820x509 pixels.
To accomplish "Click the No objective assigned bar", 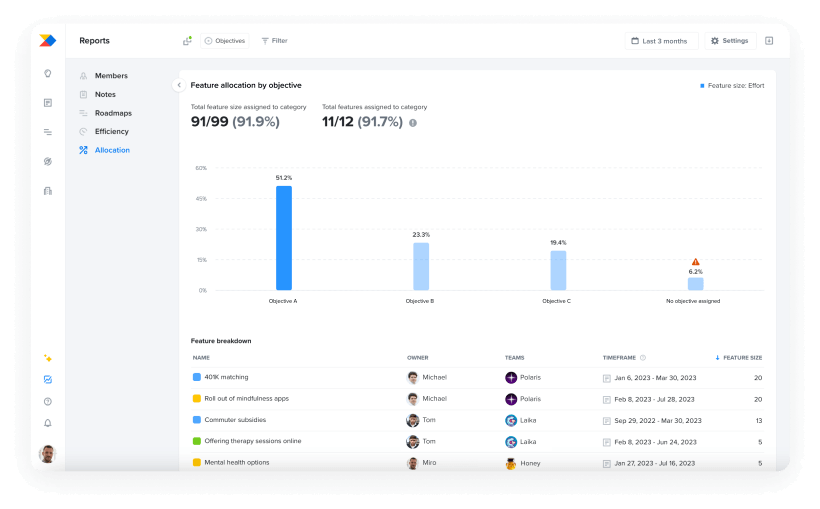I will coord(696,284).
